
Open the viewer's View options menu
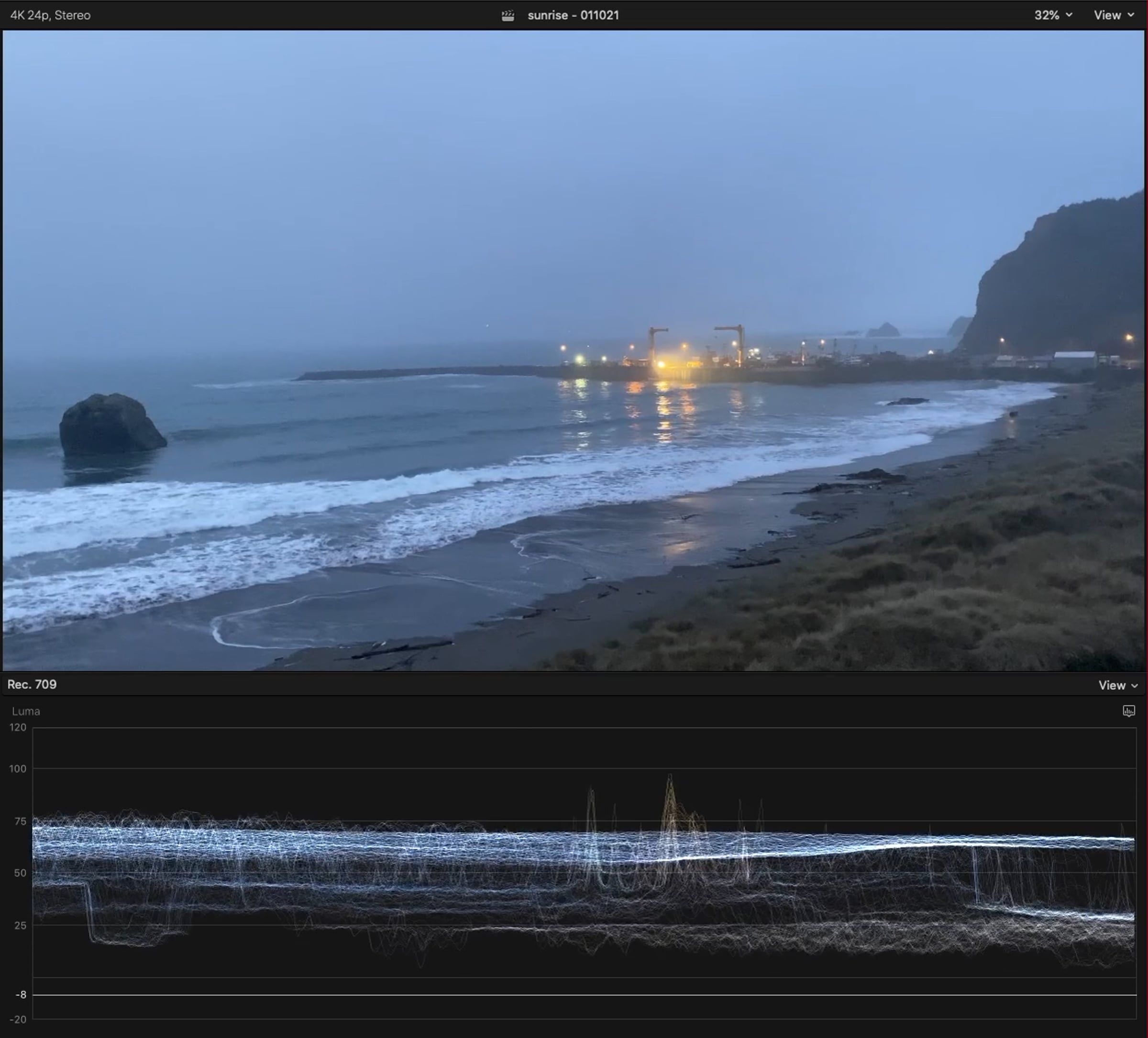1113,15
